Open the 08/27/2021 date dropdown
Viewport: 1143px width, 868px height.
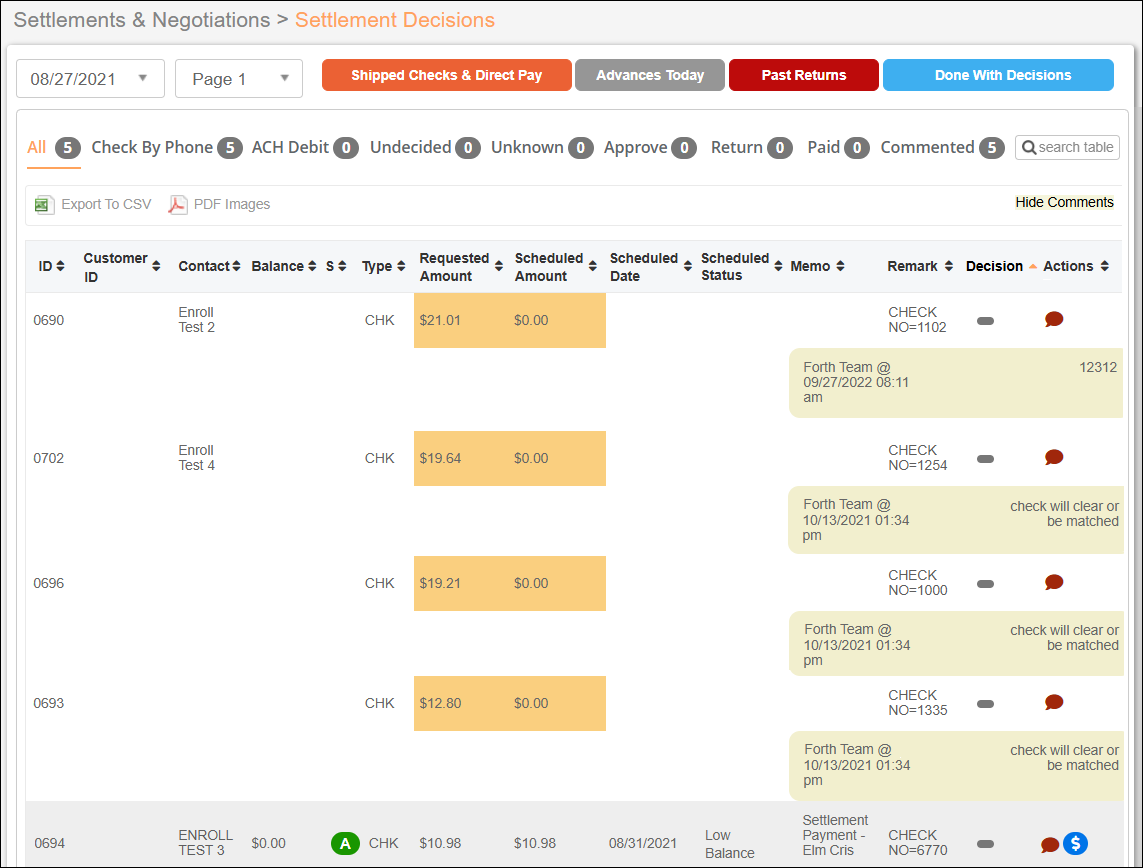pos(90,79)
